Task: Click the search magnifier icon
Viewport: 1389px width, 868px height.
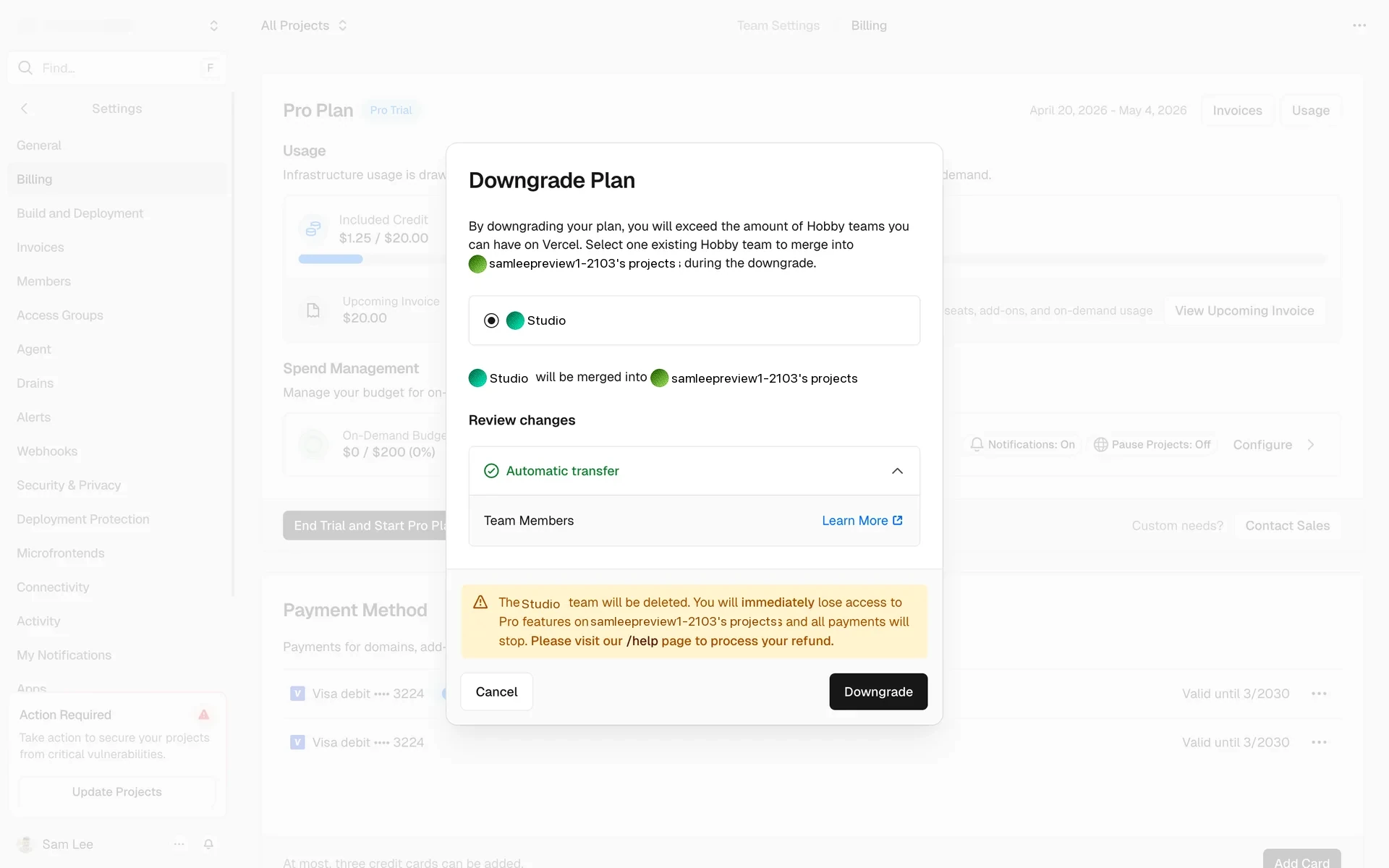Action: point(25,68)
